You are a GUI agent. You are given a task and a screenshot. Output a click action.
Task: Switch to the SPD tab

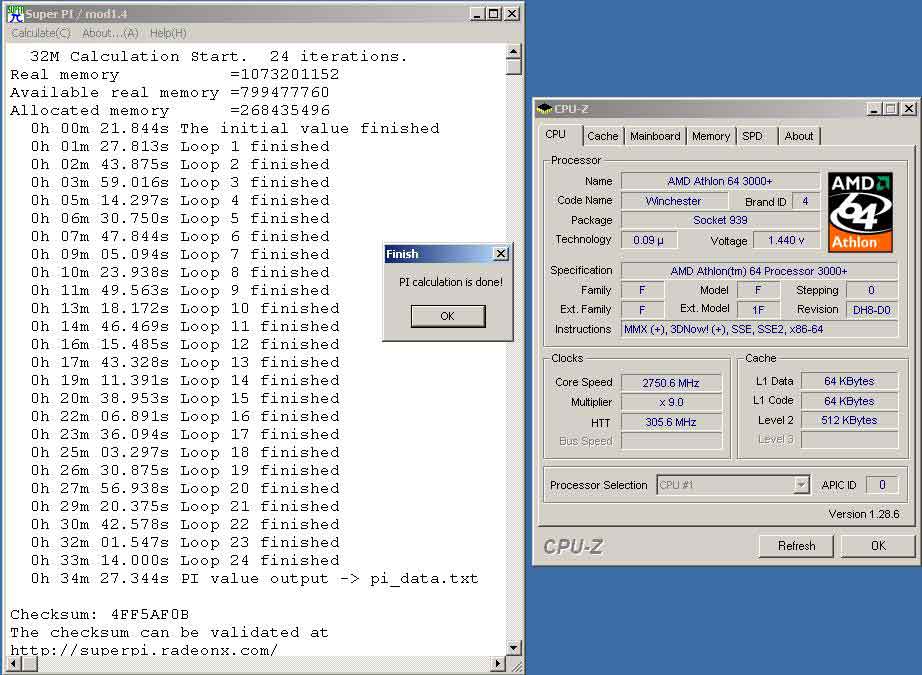752,136
